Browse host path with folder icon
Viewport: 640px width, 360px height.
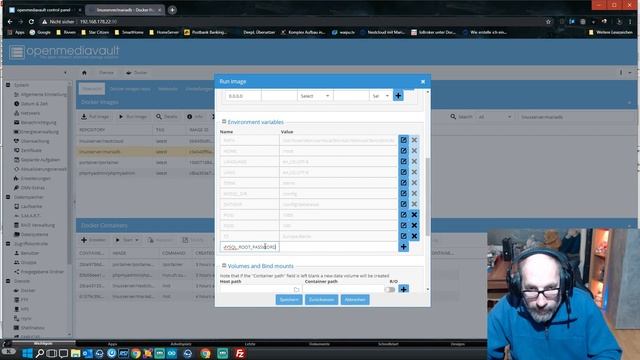[296, 289]
